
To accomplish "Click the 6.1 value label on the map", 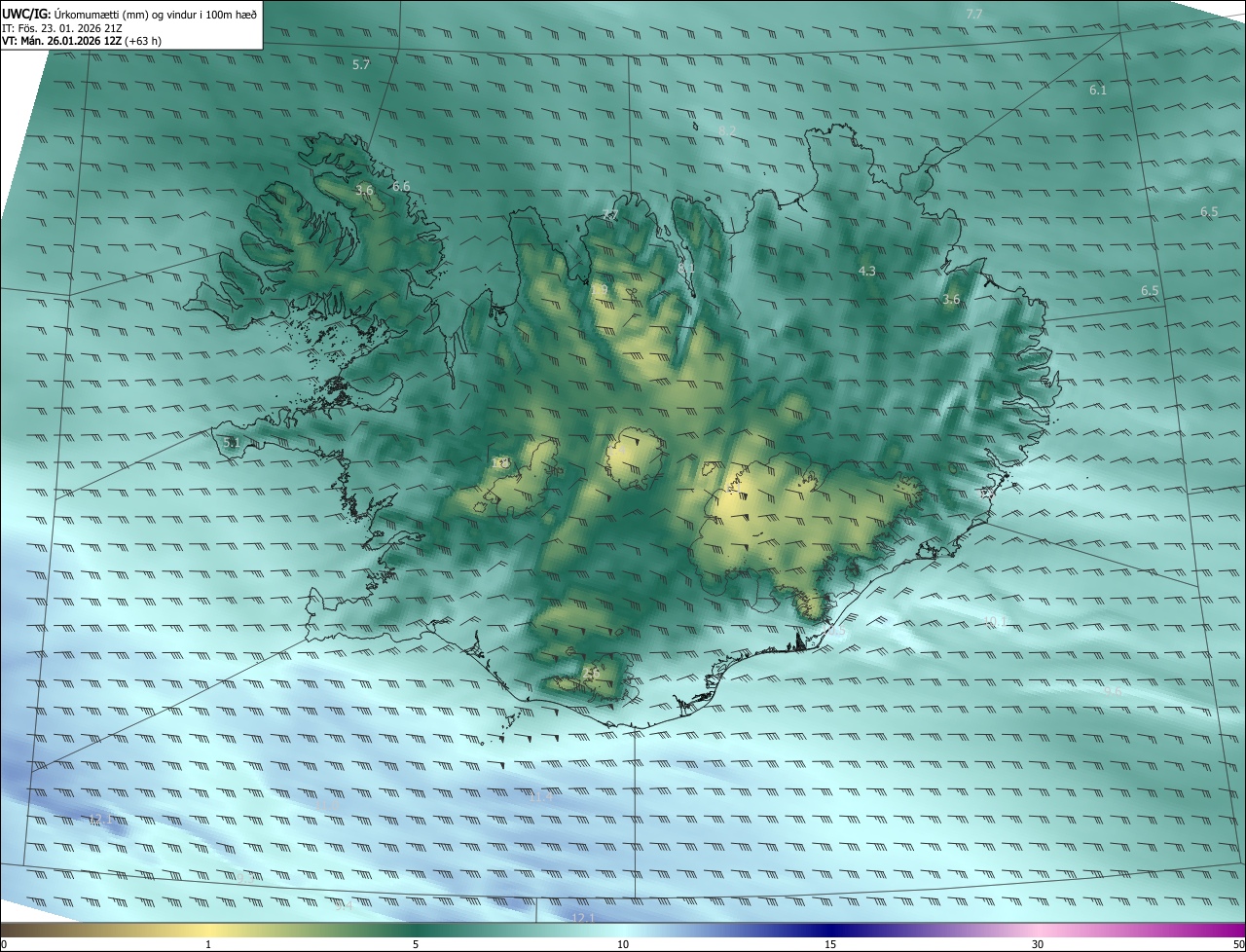I will [1098, 90].
